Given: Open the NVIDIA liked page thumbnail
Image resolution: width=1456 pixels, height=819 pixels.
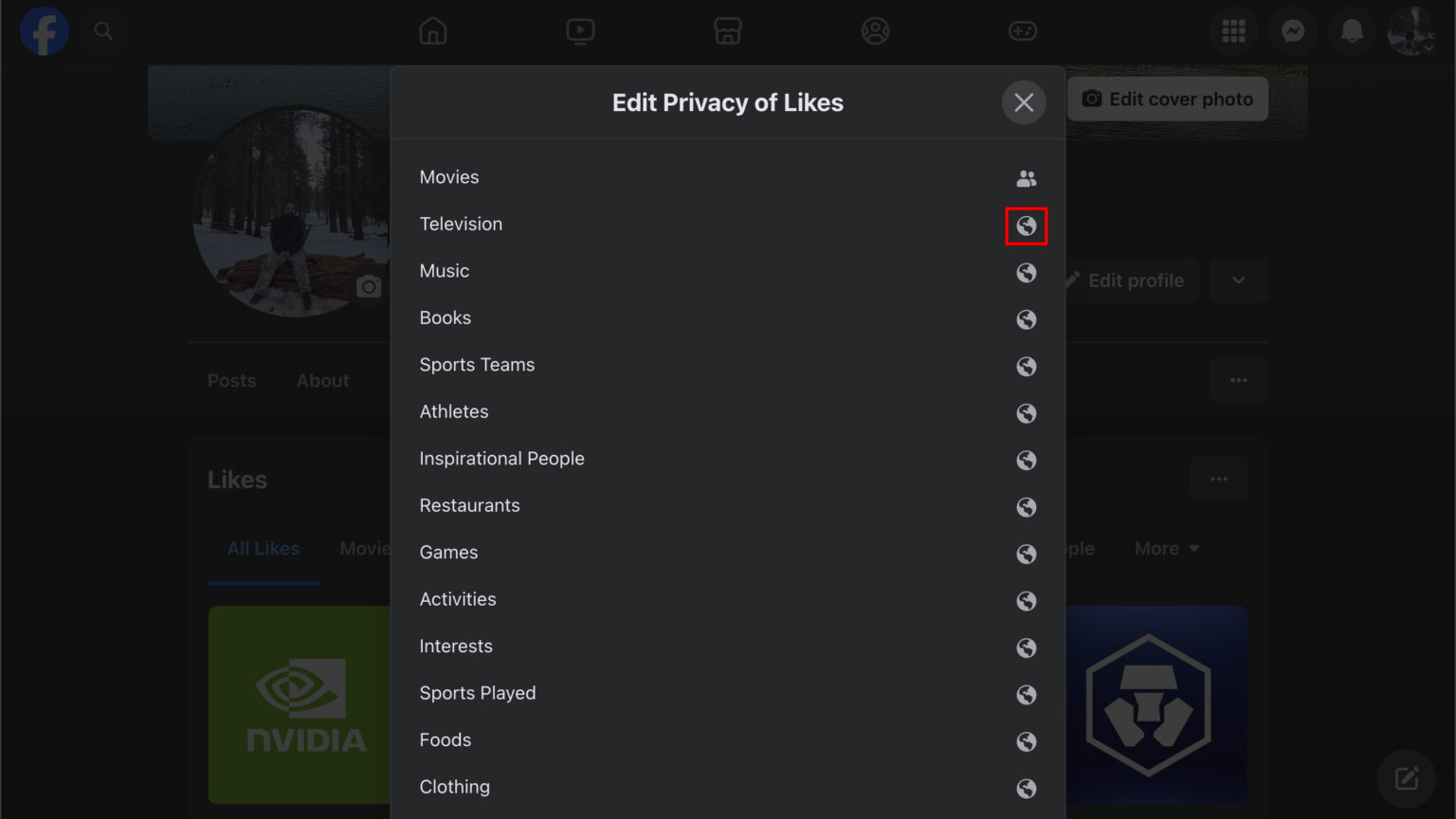Looking at the screenshot, I should point(303,705).
